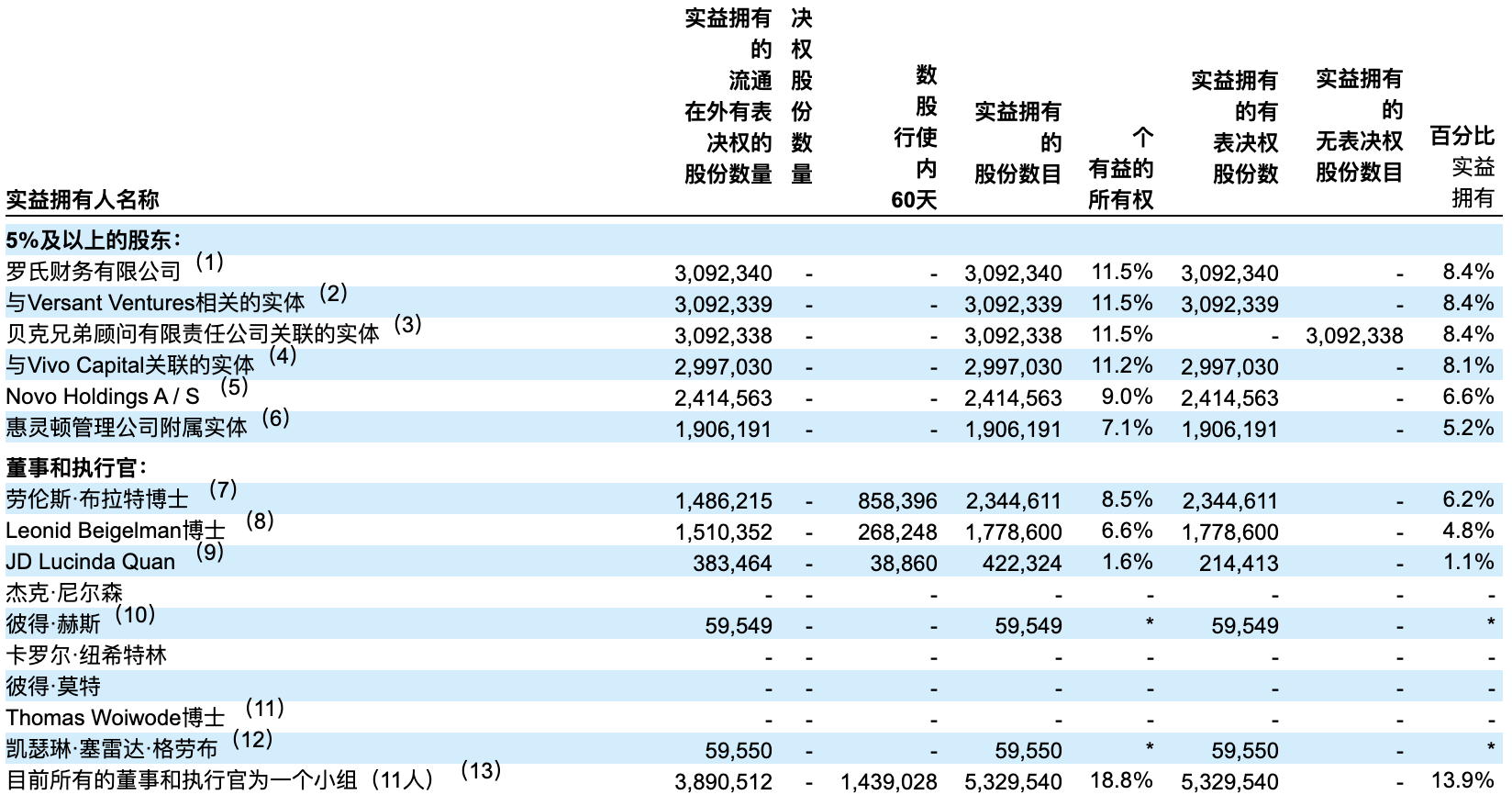Select the 18.8% ownership value
This screenshot has width=1512, height=806.
[x=1122, y=780]
